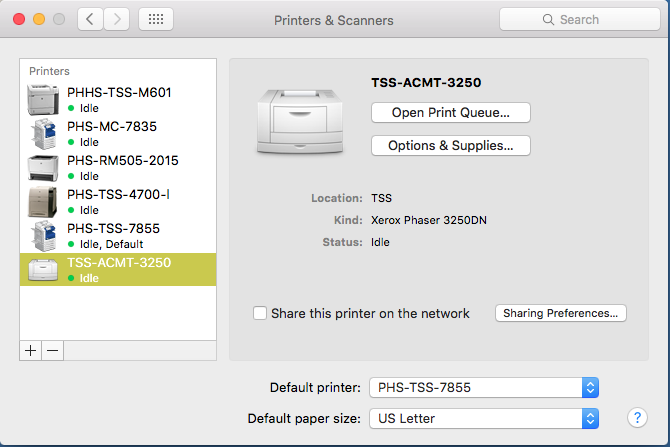
Task: Click the PHS-RM505-2015 printer icon
Action: point(45,167)
